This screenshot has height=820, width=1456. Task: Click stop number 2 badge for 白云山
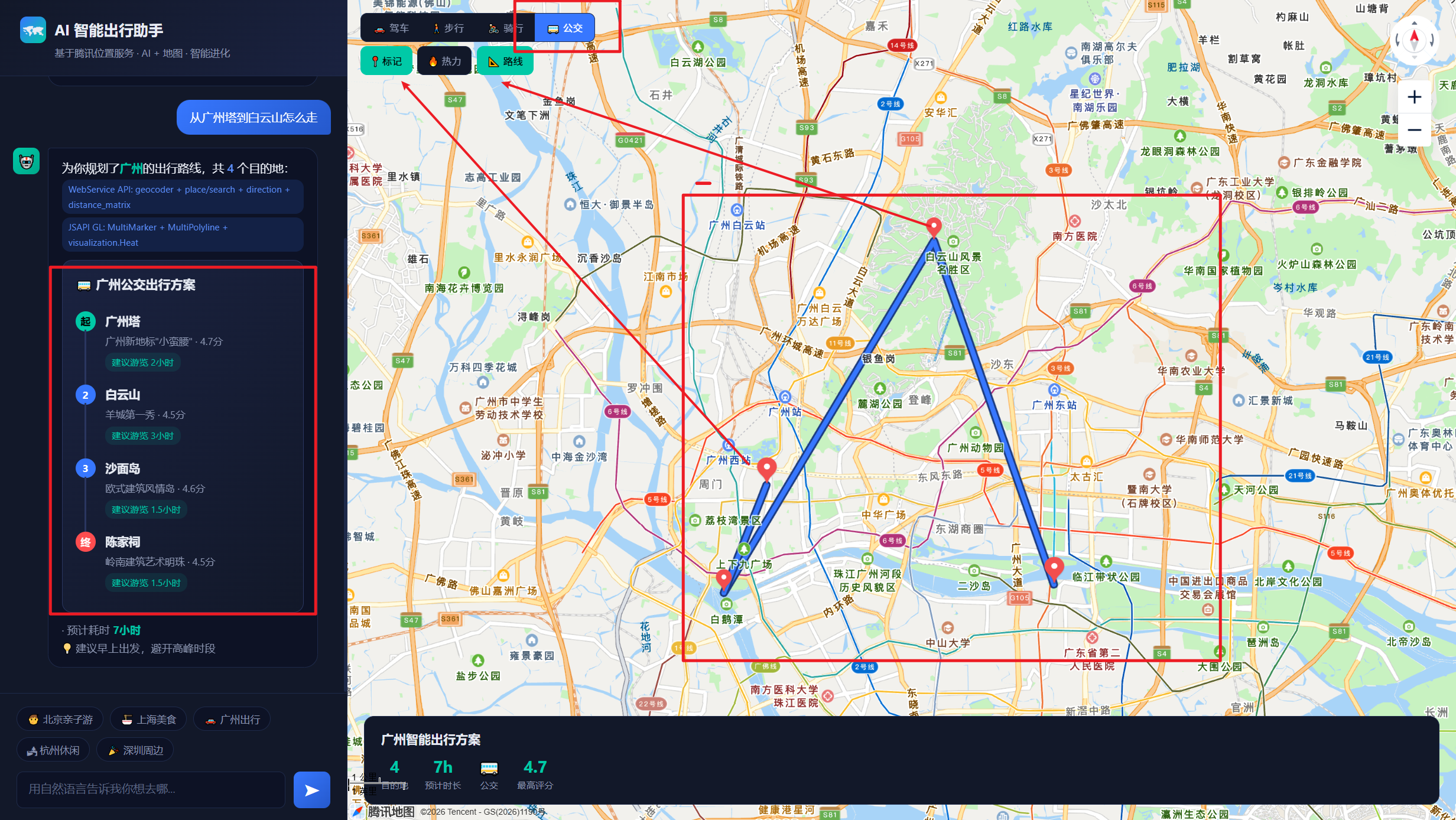pos(86,395)
